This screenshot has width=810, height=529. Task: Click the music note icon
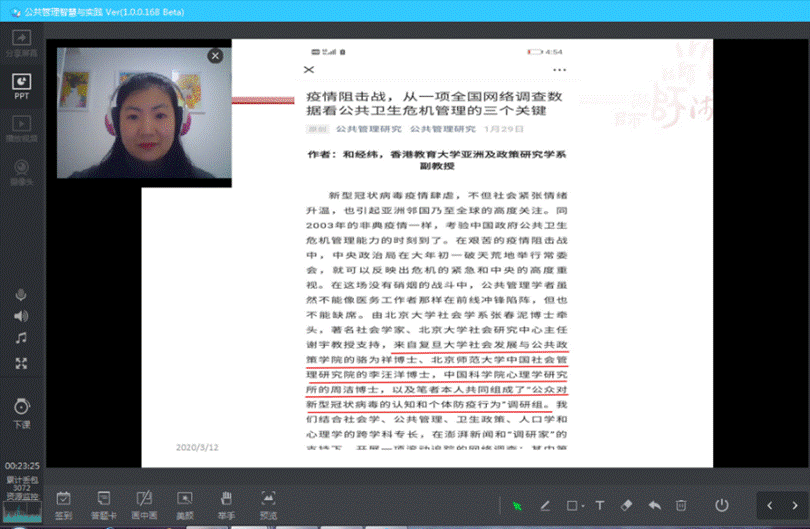pos(21,339)
